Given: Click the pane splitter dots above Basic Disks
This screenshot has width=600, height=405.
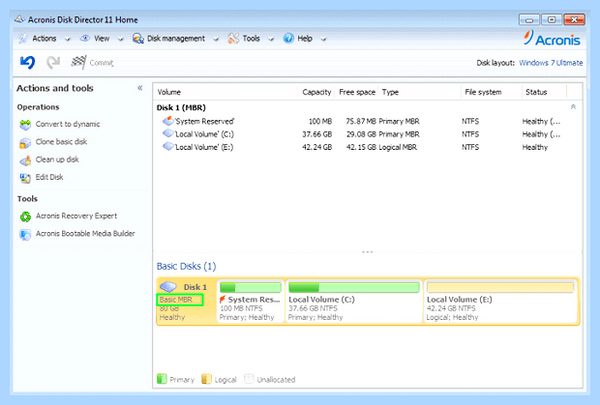Looking at the screenshot, I should [367, 252].
